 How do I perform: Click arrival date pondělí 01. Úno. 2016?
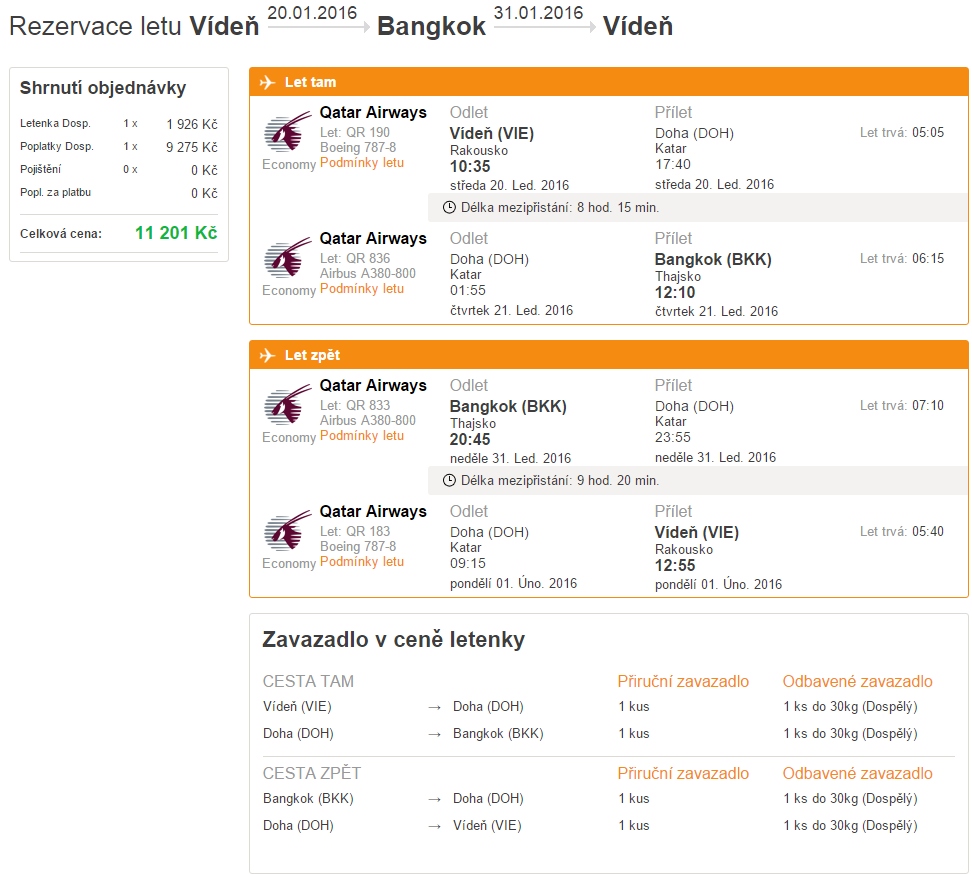pyautogui.click(x=718, y=585)
